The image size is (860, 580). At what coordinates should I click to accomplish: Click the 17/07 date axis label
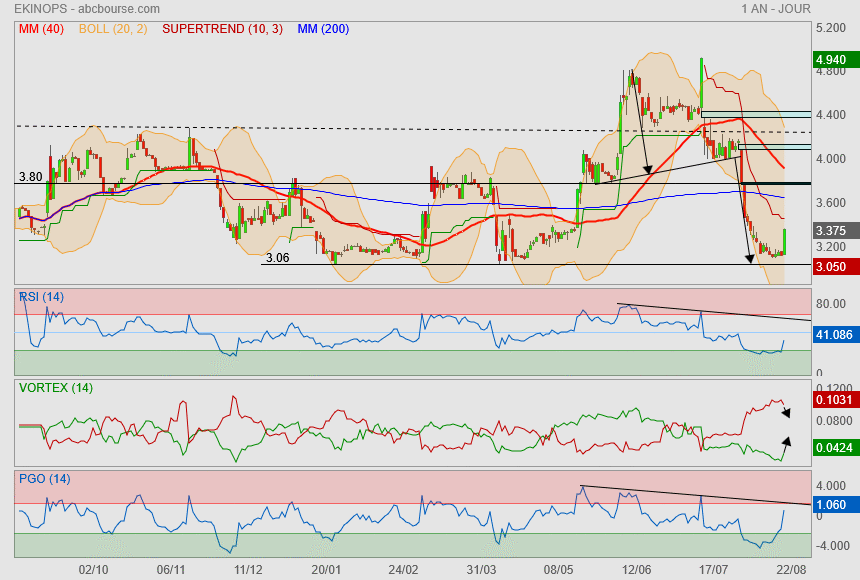point(714,570)
